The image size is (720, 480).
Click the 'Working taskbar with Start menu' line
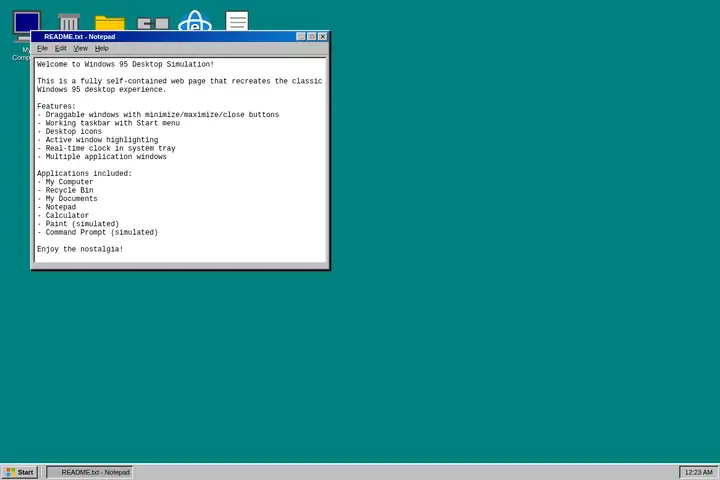108,123
